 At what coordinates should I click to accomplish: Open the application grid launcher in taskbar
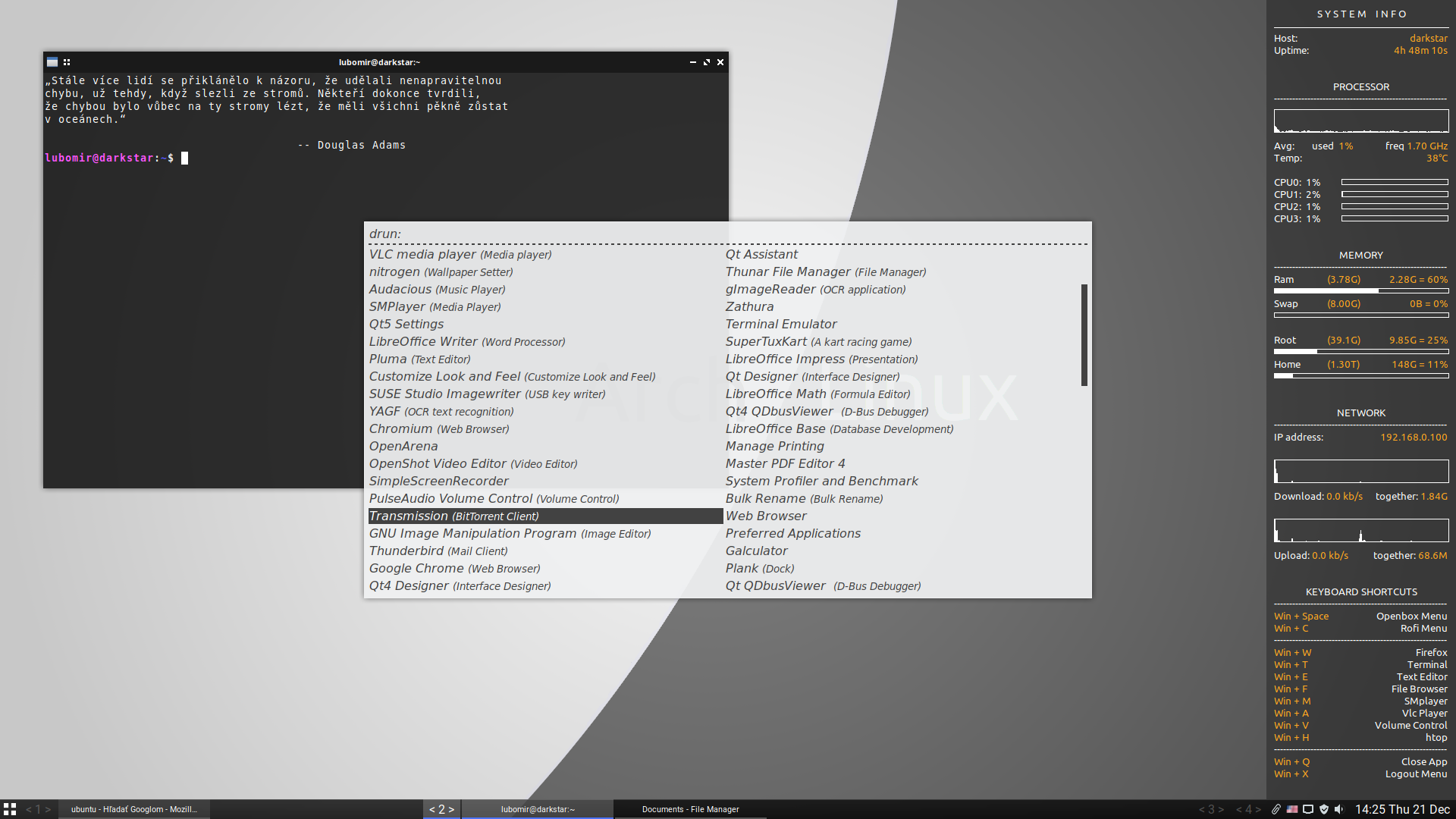pos(10,809)
